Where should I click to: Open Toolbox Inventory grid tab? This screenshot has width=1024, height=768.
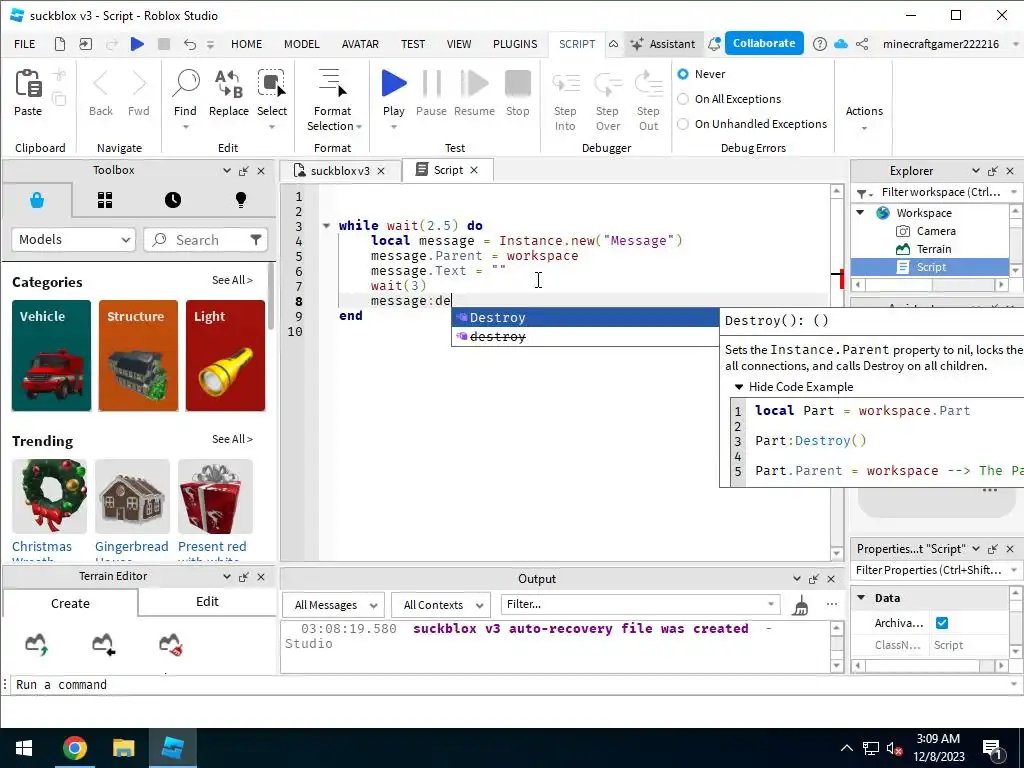point(105,200)
